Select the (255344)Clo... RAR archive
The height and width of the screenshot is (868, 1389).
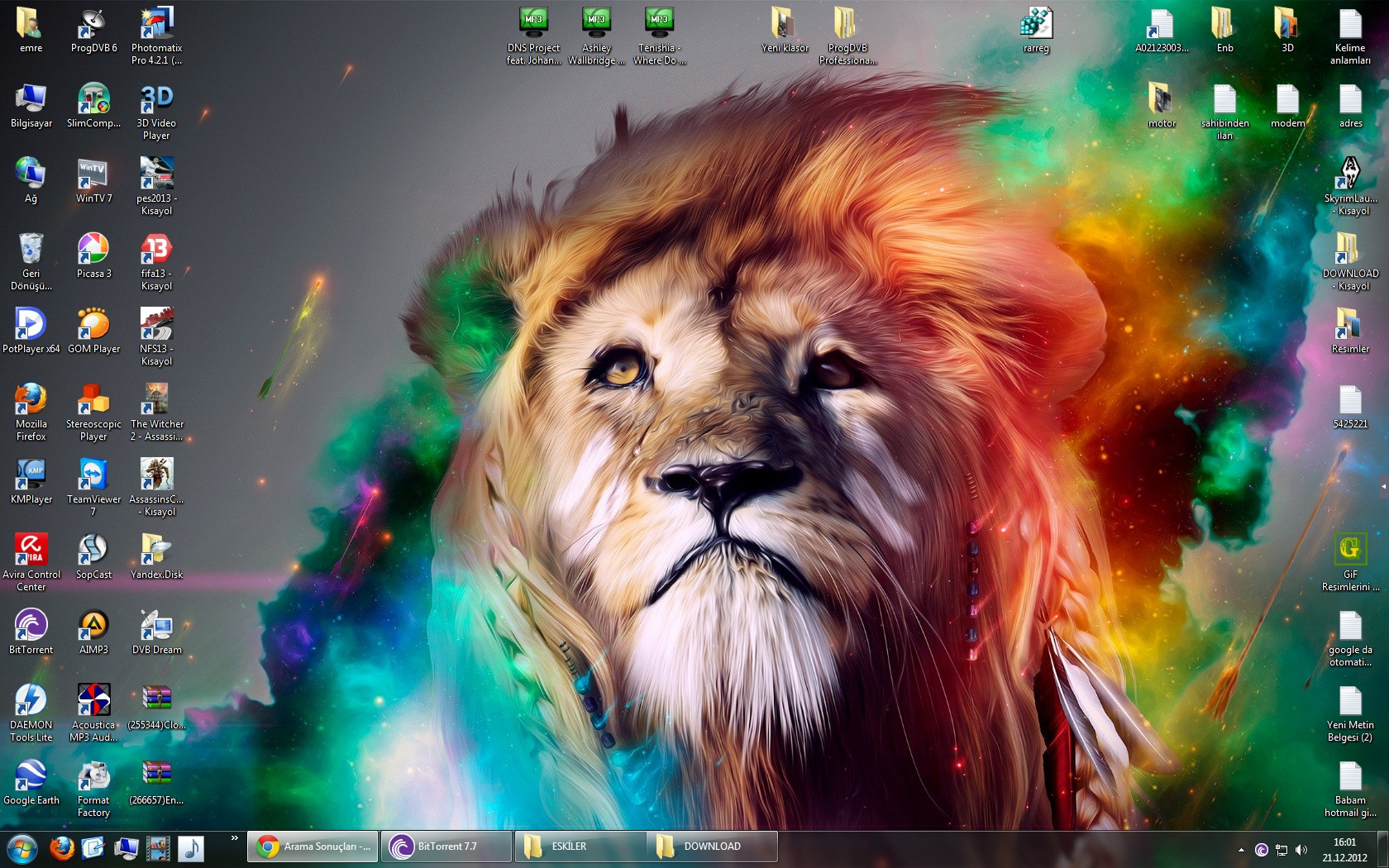[x=156, y=708]
